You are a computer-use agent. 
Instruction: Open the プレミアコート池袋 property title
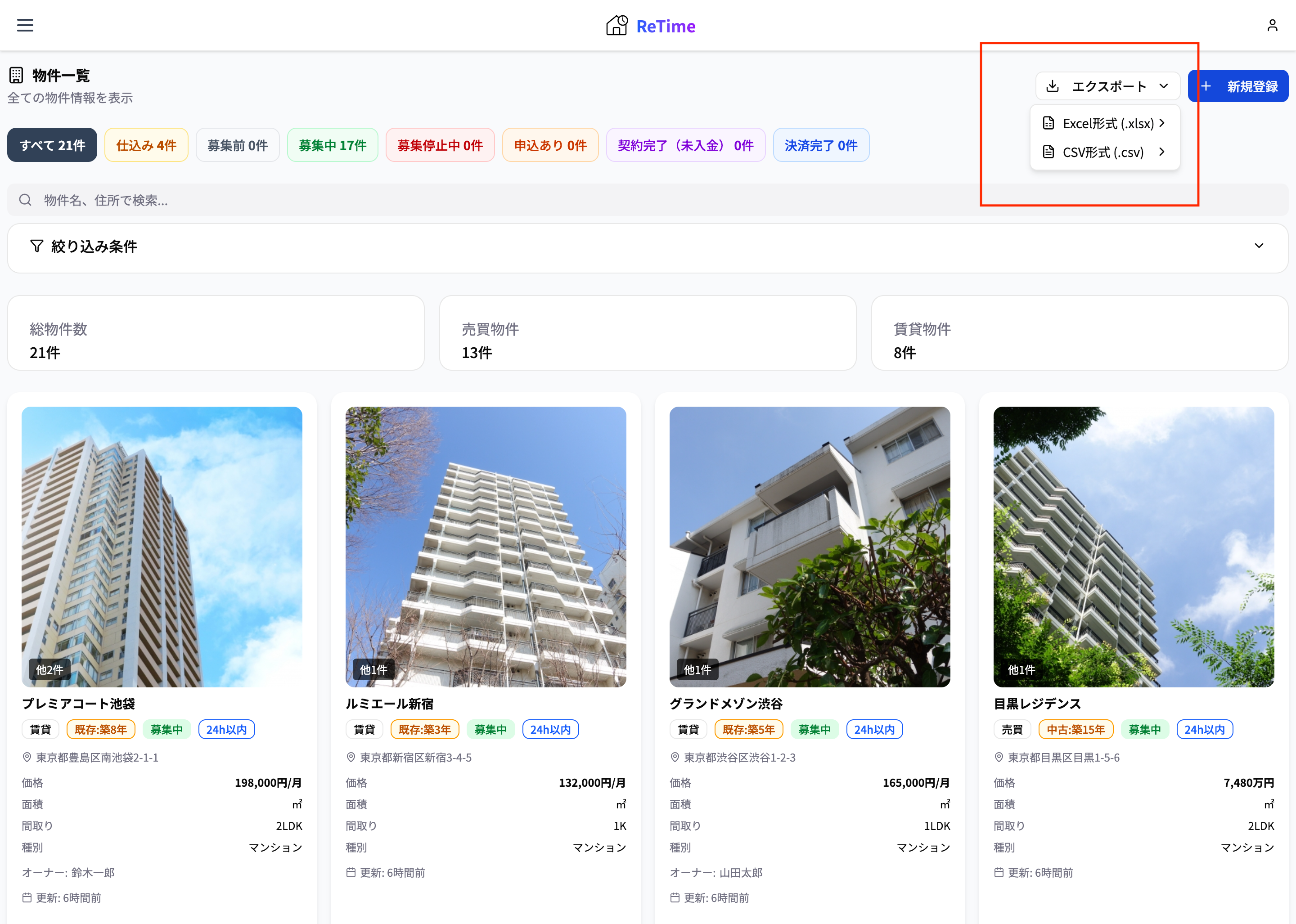(x=79, y=704)
